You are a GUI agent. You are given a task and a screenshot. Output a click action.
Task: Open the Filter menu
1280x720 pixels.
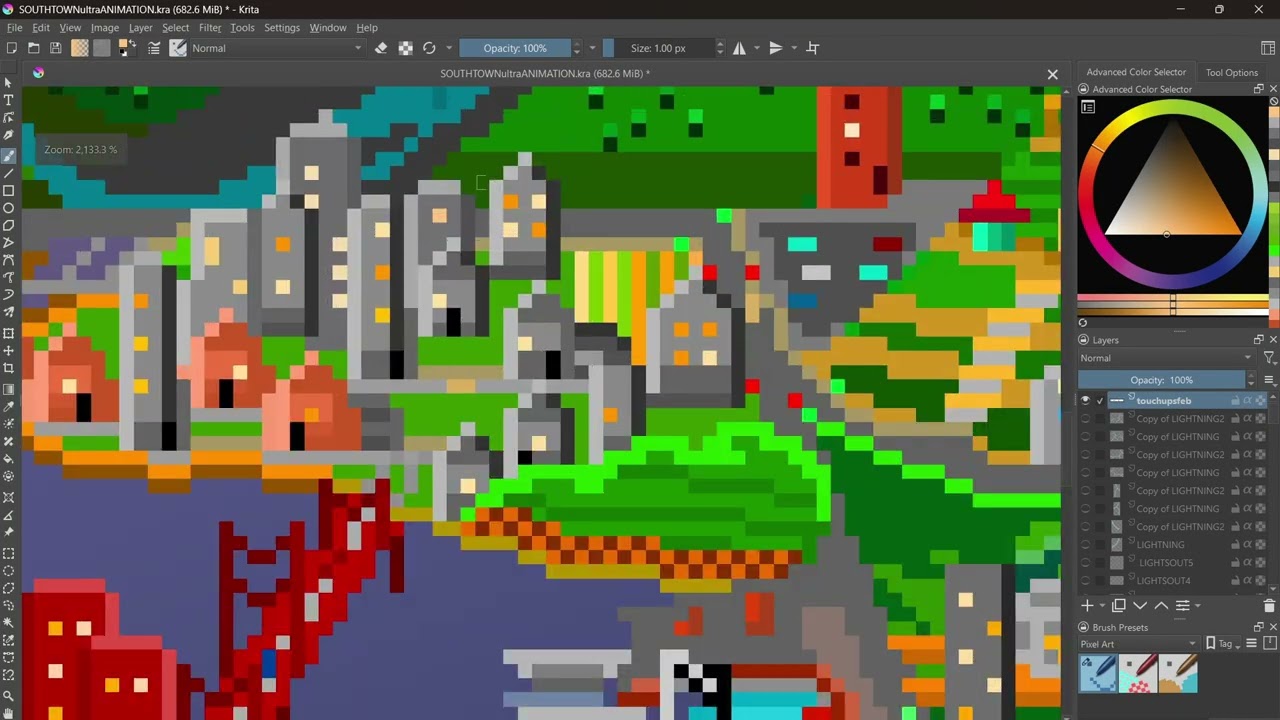tap(210, 28)
